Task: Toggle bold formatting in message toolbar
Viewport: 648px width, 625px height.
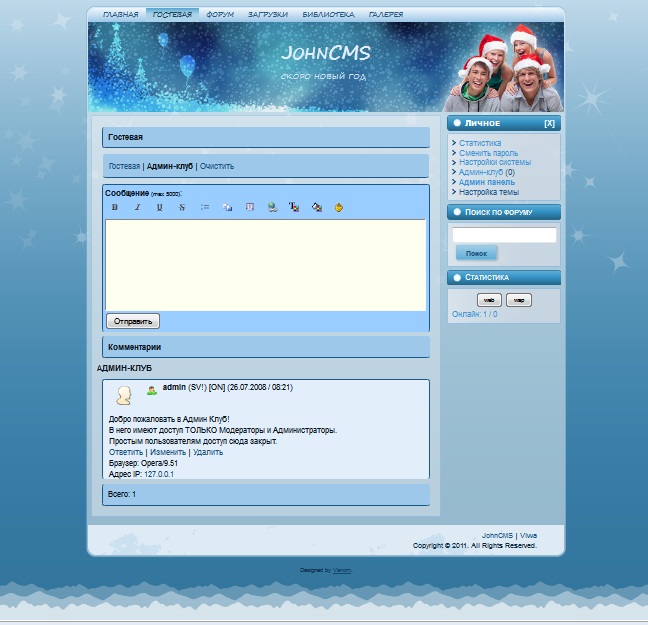Action: [114, 207]
